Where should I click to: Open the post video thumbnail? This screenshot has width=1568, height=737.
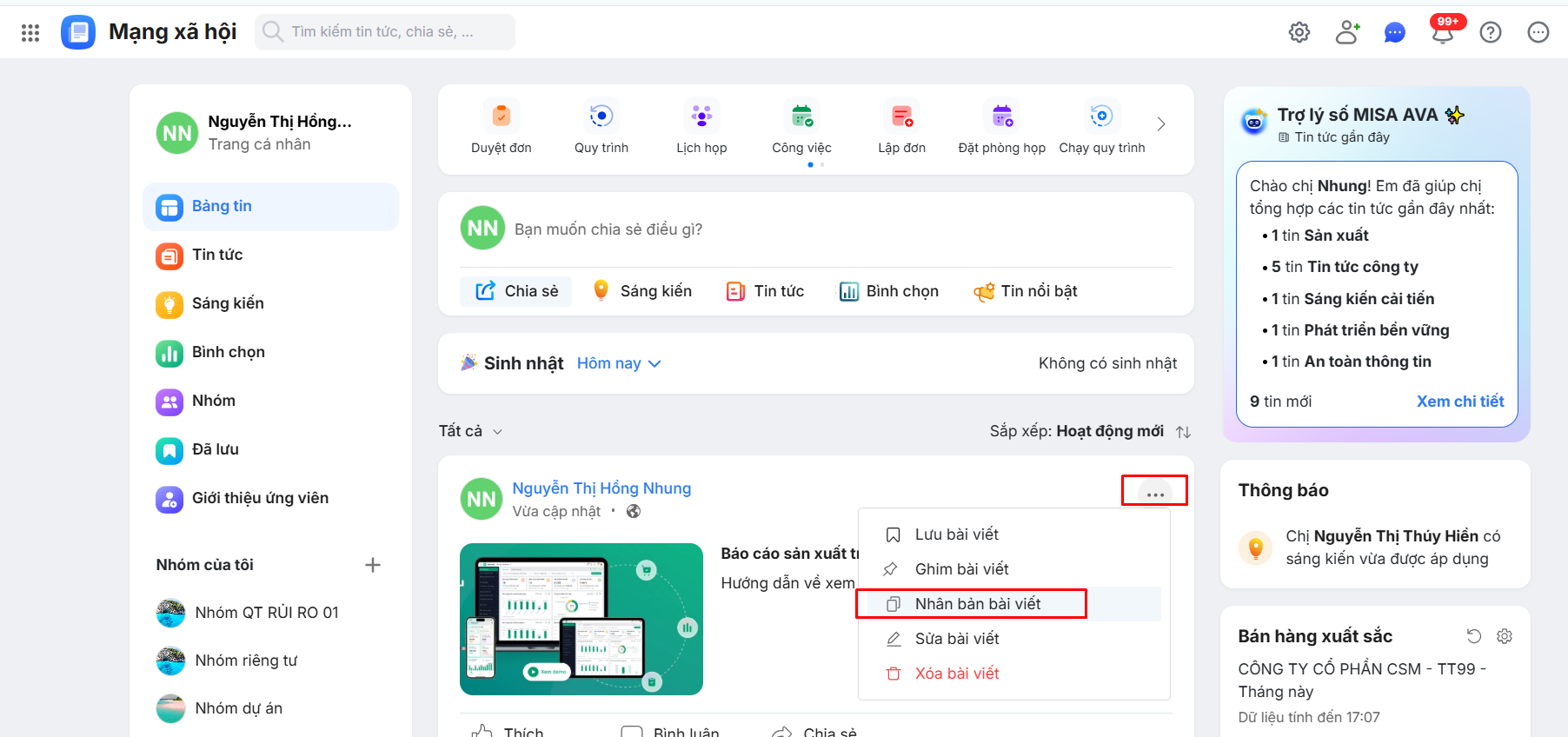581,619
